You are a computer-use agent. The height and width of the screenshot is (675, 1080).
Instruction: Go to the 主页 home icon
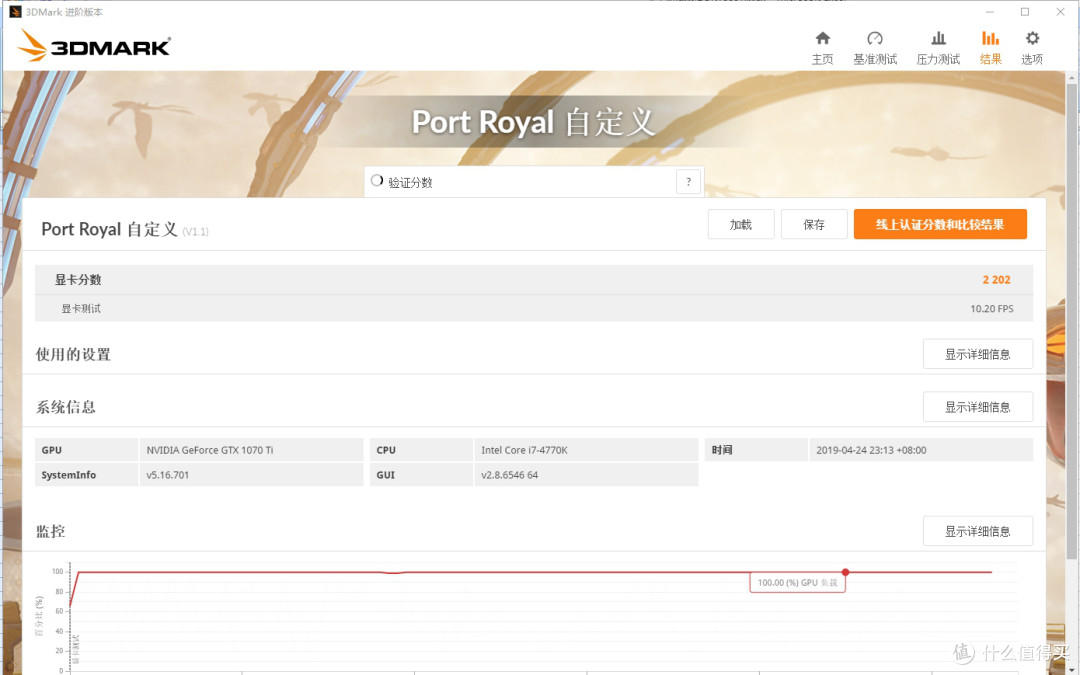[822, 39]
